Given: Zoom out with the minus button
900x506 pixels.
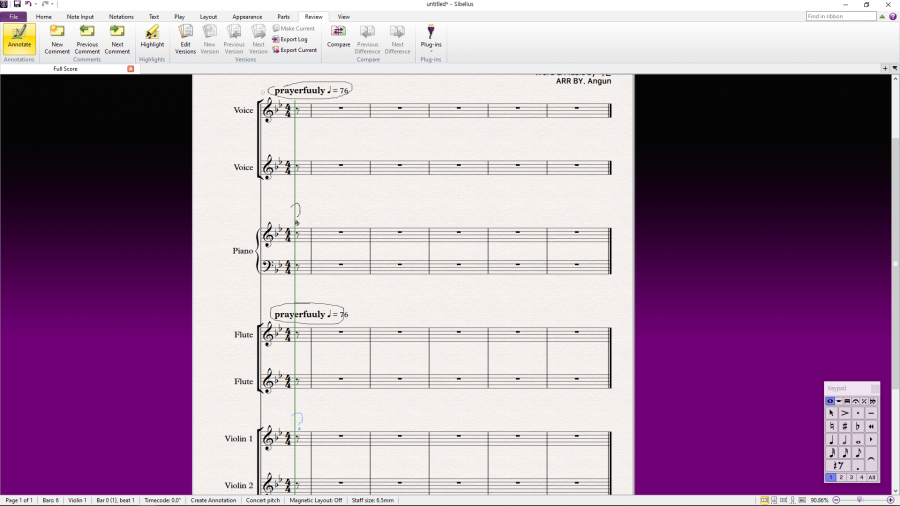Looking at the screenshot, I should point(836,500).
